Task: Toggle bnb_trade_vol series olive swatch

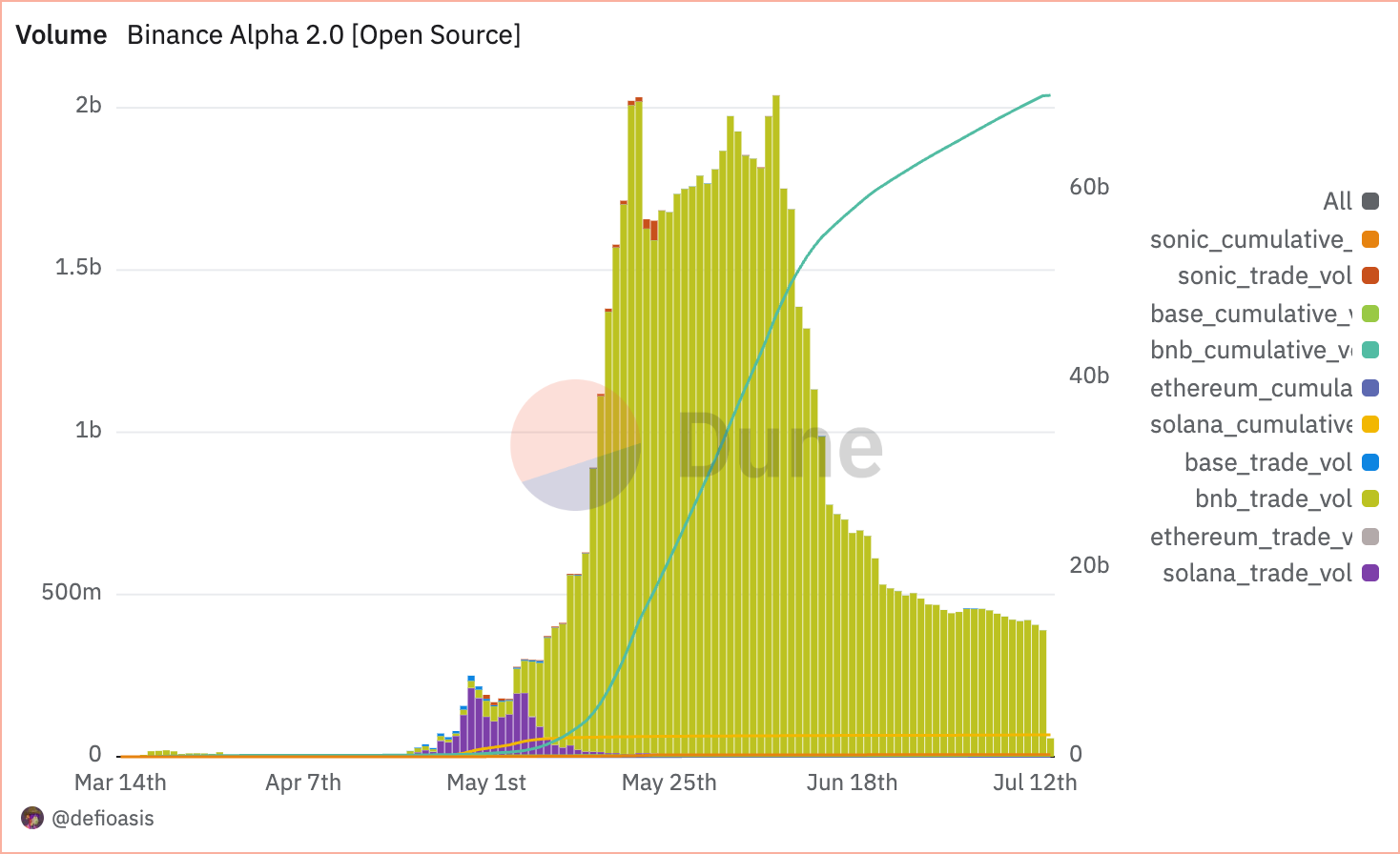Action: click(1370, 498)
